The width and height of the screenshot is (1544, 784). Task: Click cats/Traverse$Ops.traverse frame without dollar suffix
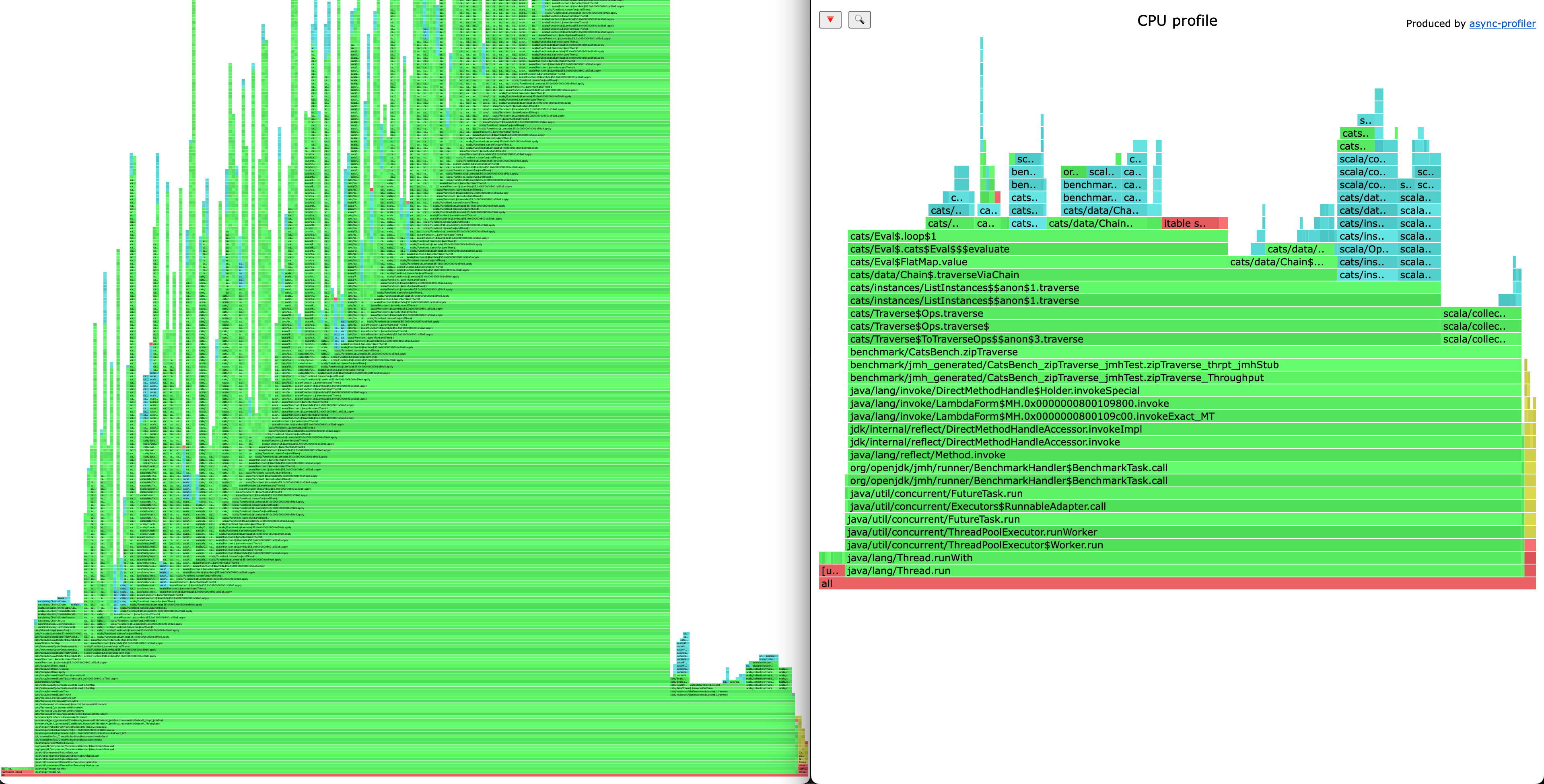[x=1144, y=313]
